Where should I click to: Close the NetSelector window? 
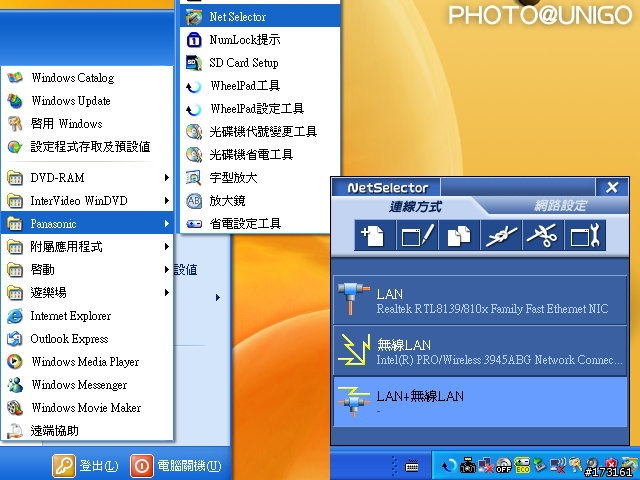(x=612, y=187)
